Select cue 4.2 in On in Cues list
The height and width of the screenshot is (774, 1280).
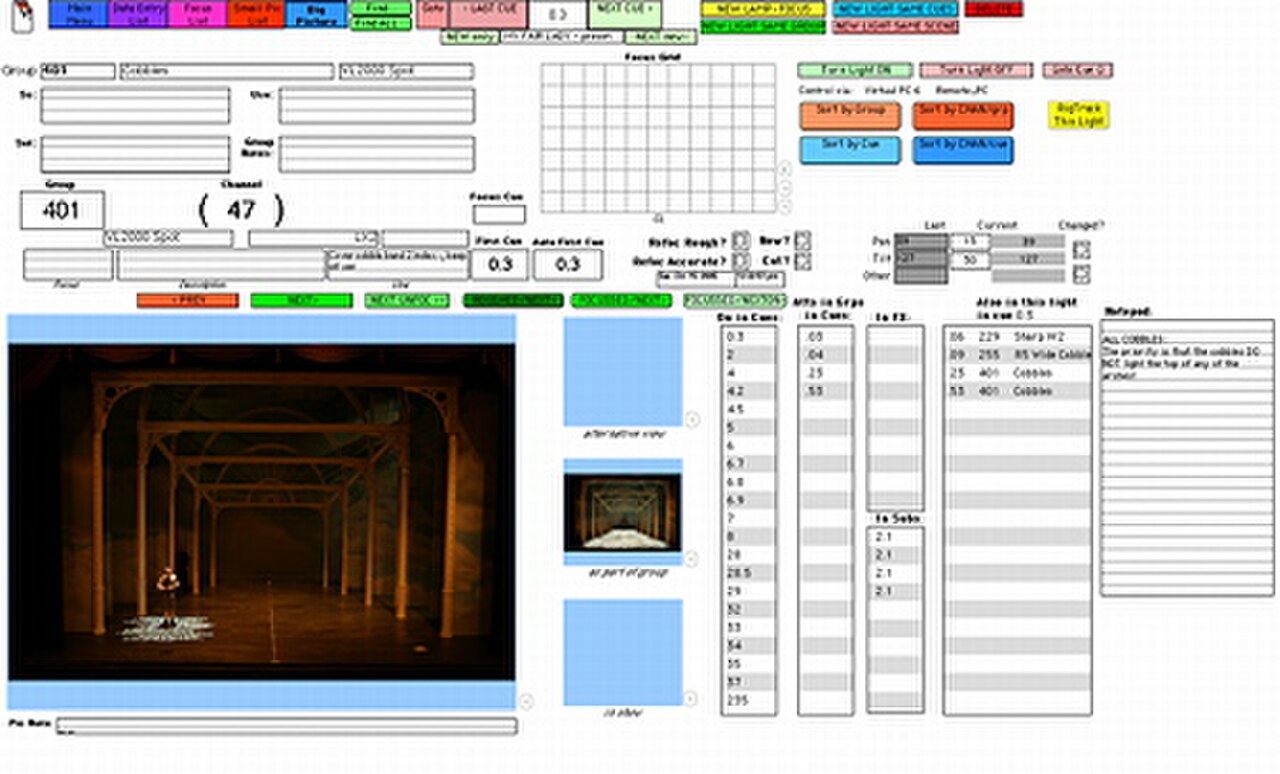coord(749,391)
